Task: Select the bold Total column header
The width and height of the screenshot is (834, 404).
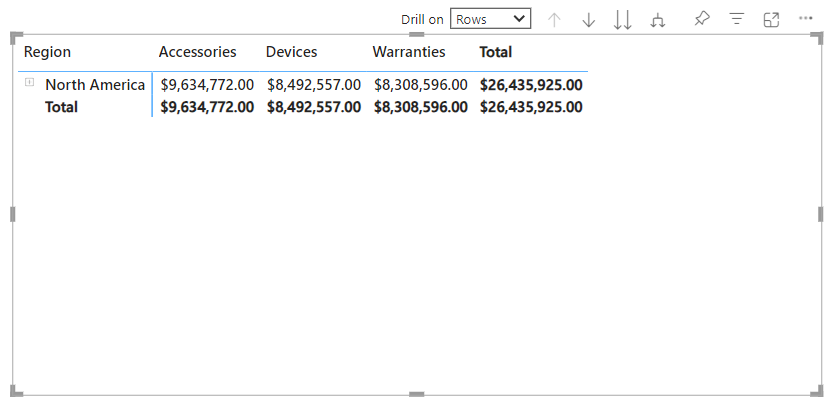Action: tap(495, 52)
